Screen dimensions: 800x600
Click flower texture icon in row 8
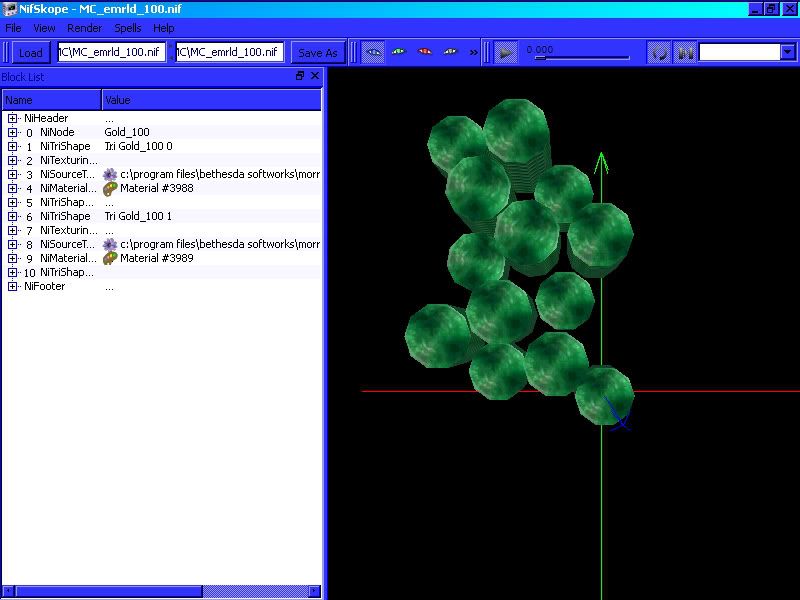coord(110,244)
